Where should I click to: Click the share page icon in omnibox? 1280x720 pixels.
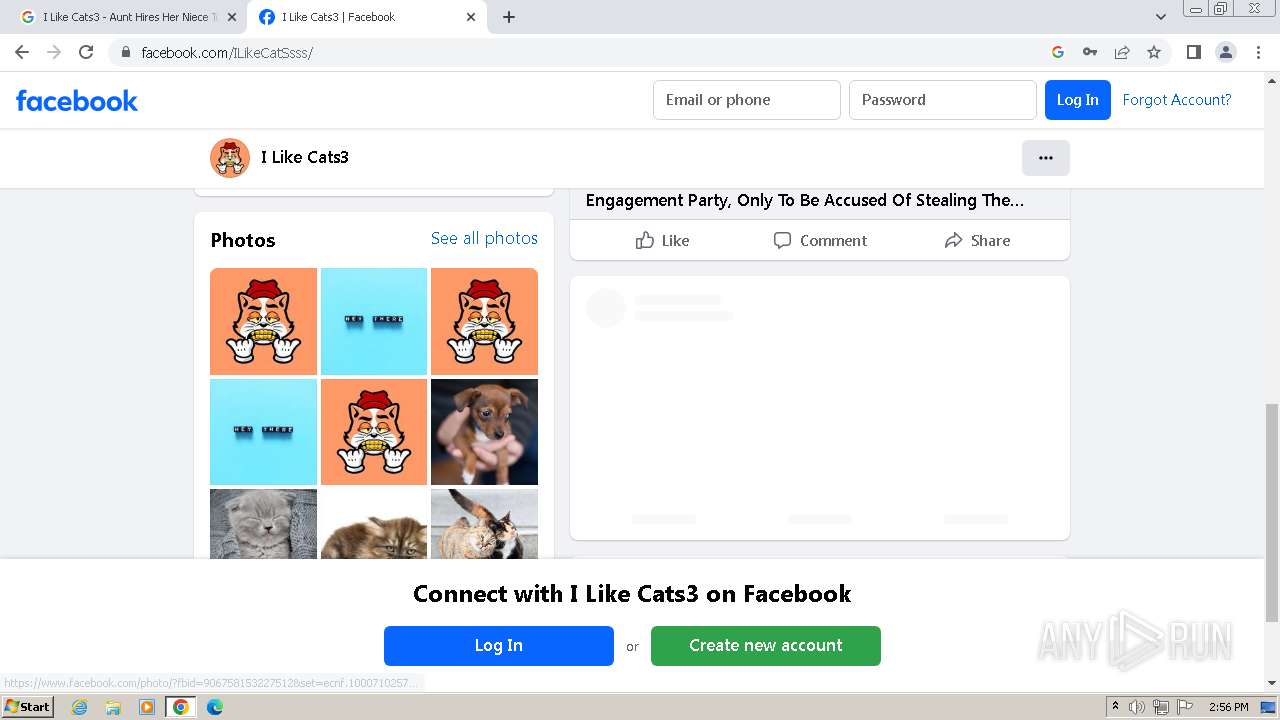pyautogui.click(x=1122, y=52)
